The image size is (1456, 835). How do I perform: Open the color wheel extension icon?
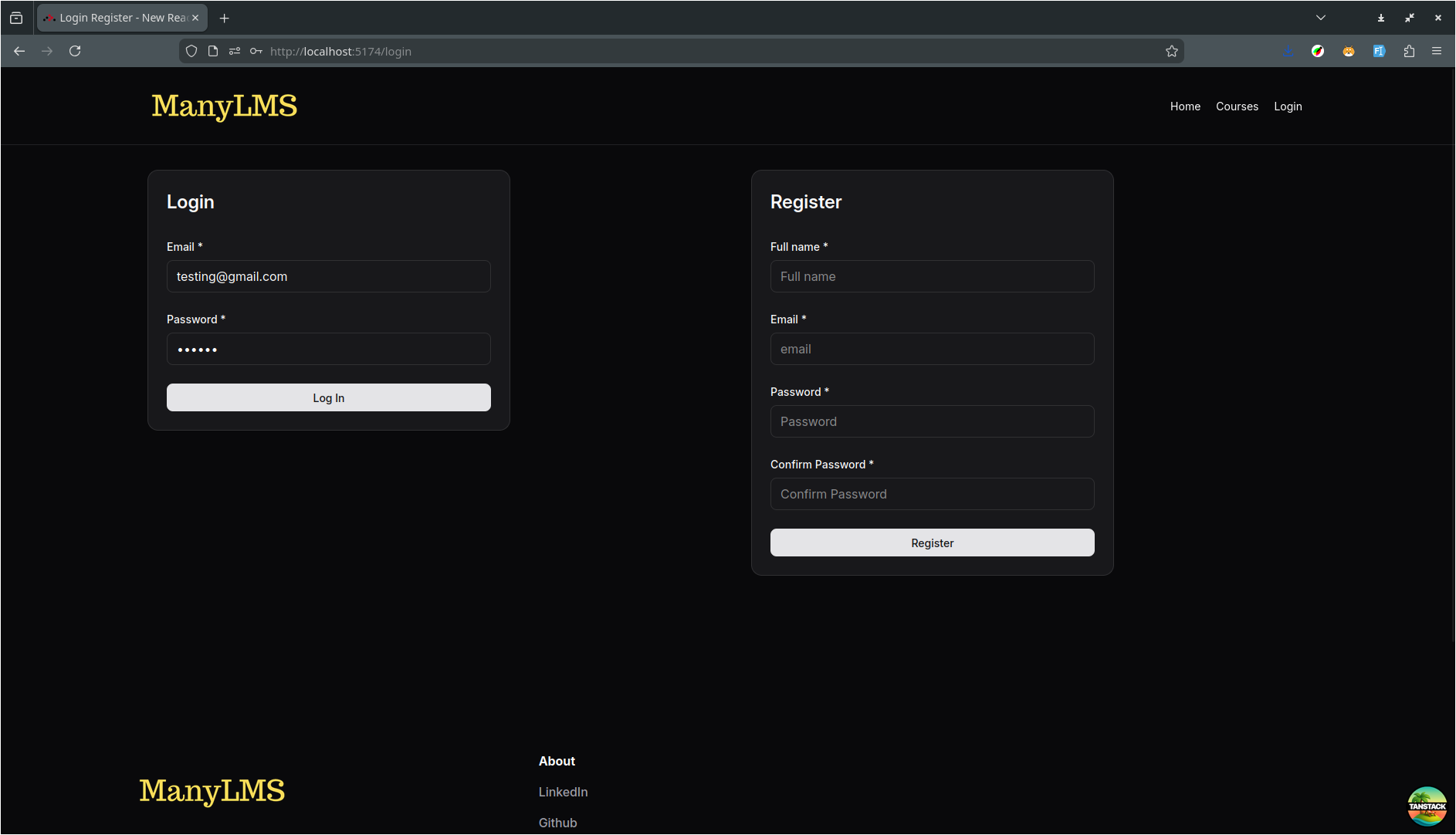click(1318, 51)
